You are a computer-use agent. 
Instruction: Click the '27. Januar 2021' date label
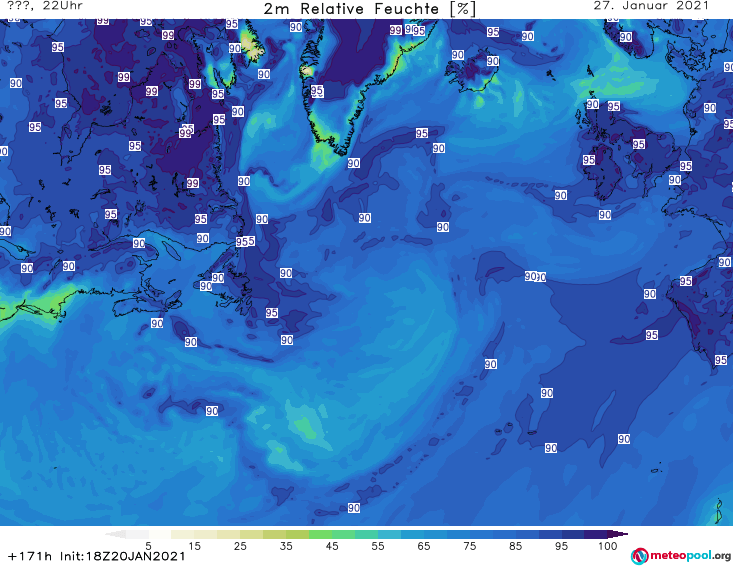point(651,6)
